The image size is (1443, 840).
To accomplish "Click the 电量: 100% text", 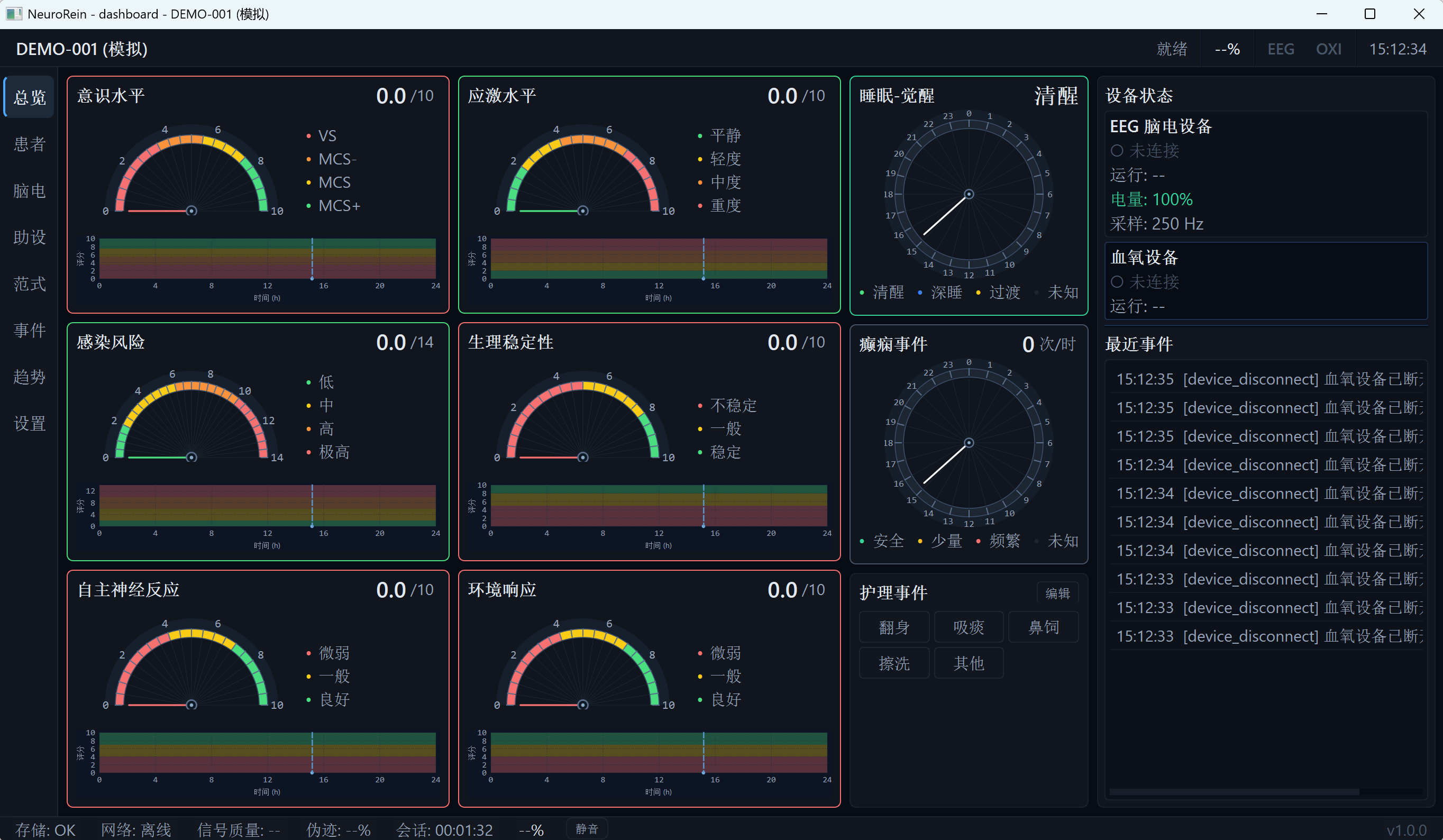I will coord(1152,199).
